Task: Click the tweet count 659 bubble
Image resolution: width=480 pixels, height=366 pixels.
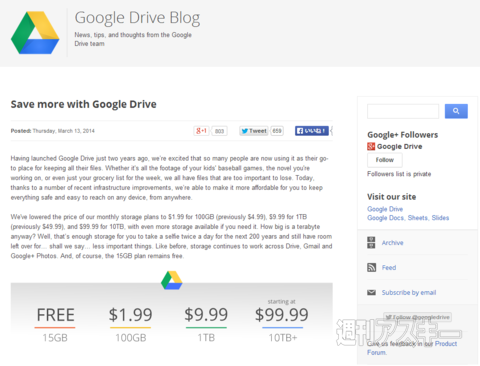Action: coord(277,131)
